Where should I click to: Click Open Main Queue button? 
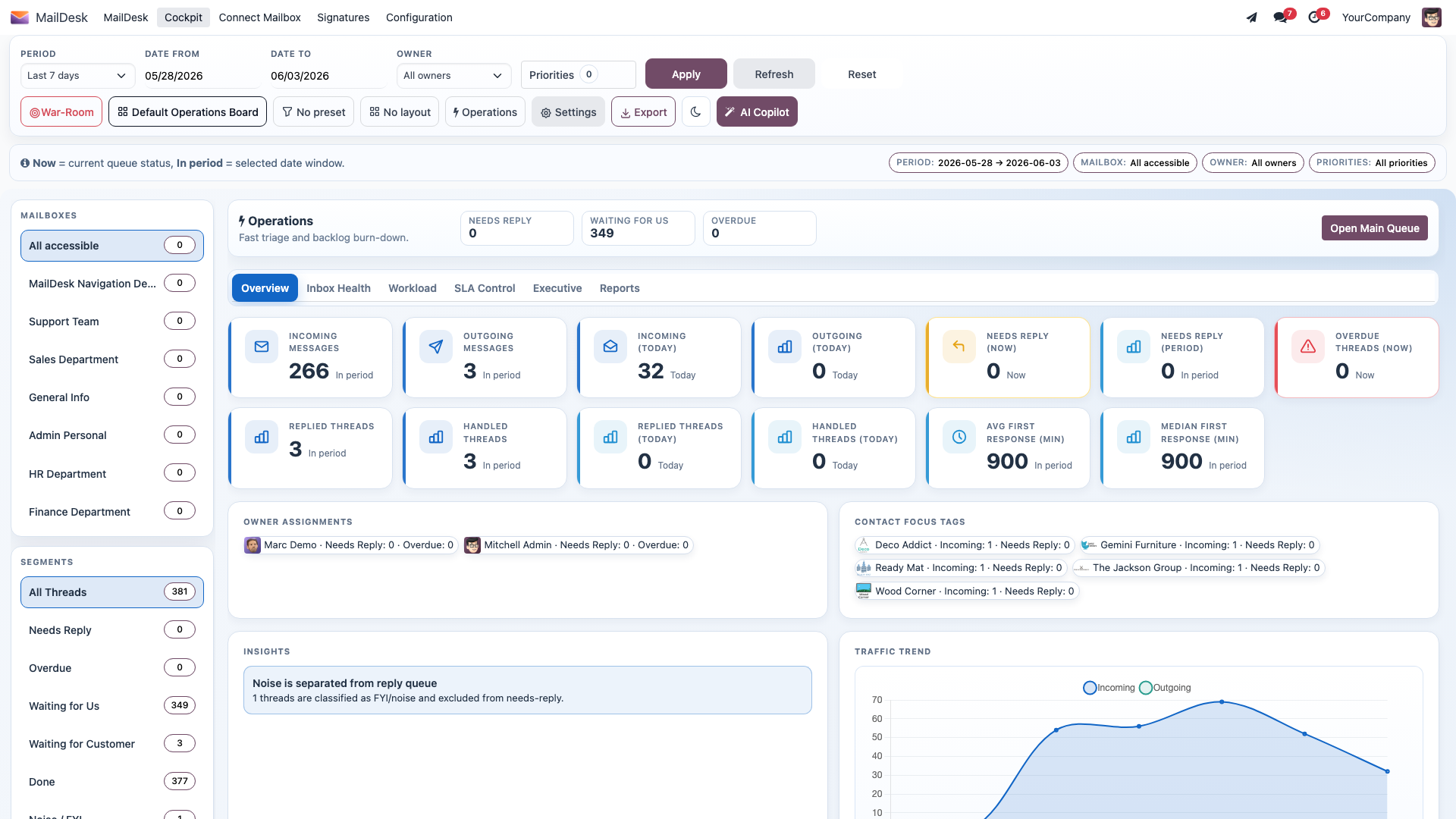[x=1374, y=228]
